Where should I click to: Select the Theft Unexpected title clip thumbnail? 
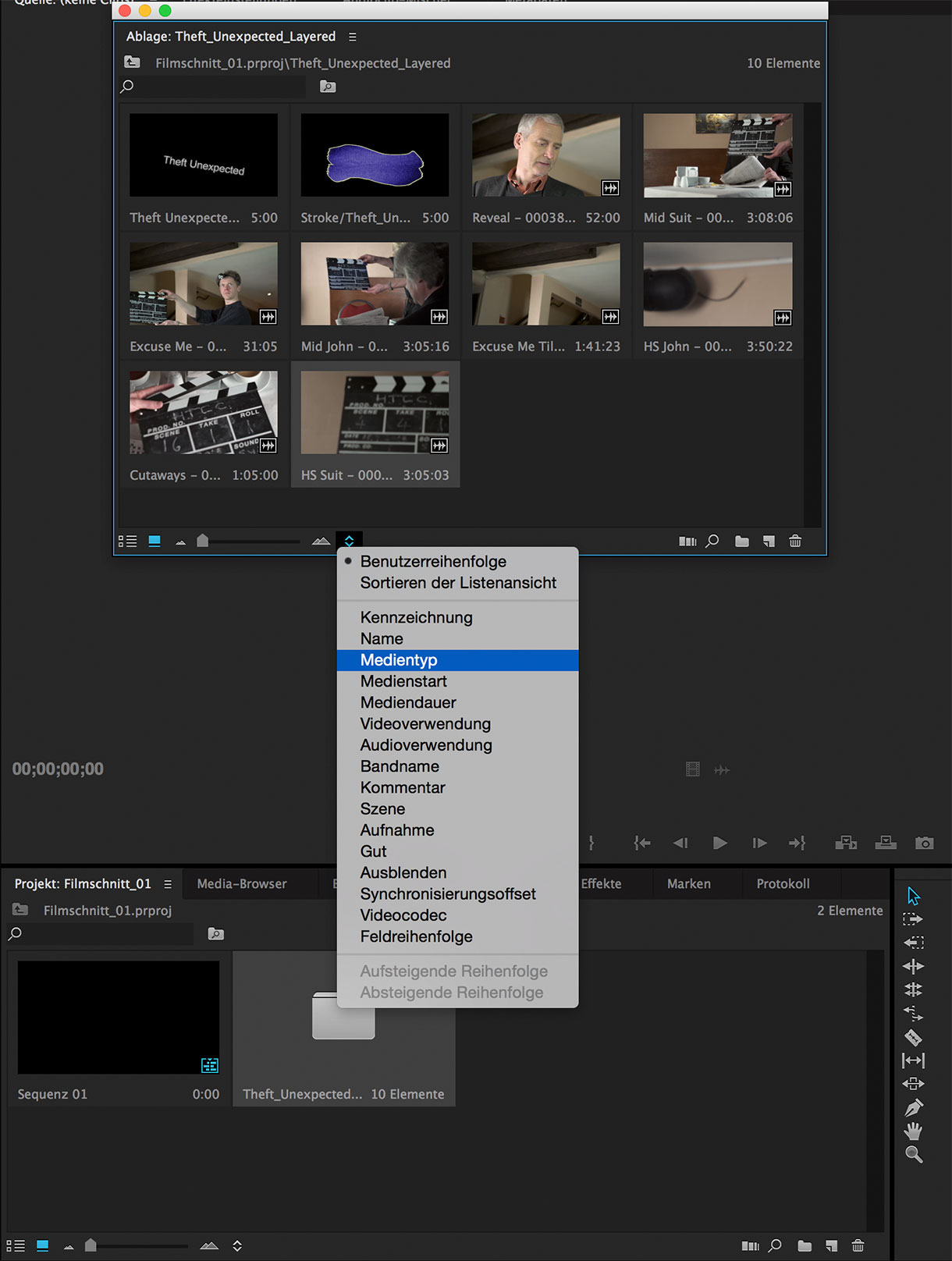pos(204,155)
